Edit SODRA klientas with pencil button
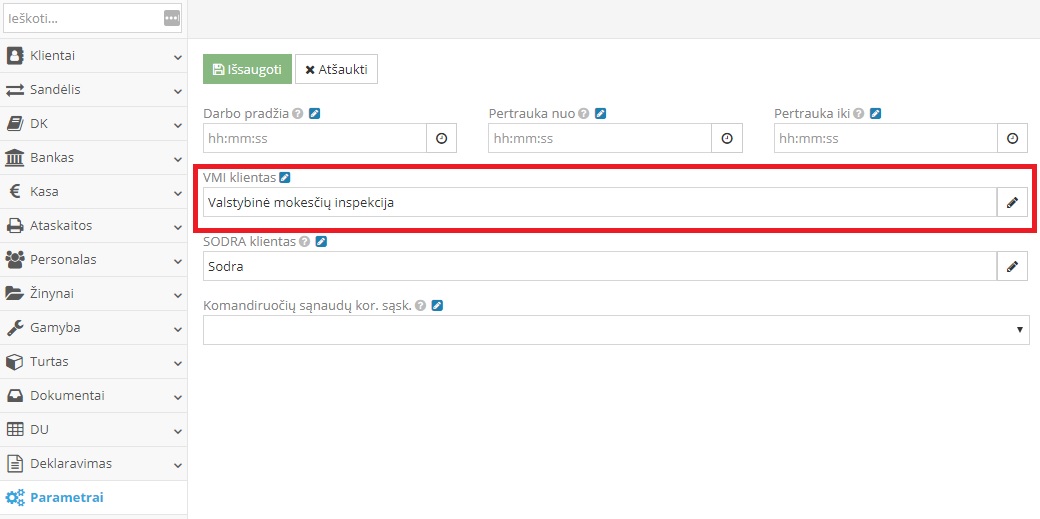The image size is (1040, 519). pos(1012,266)
